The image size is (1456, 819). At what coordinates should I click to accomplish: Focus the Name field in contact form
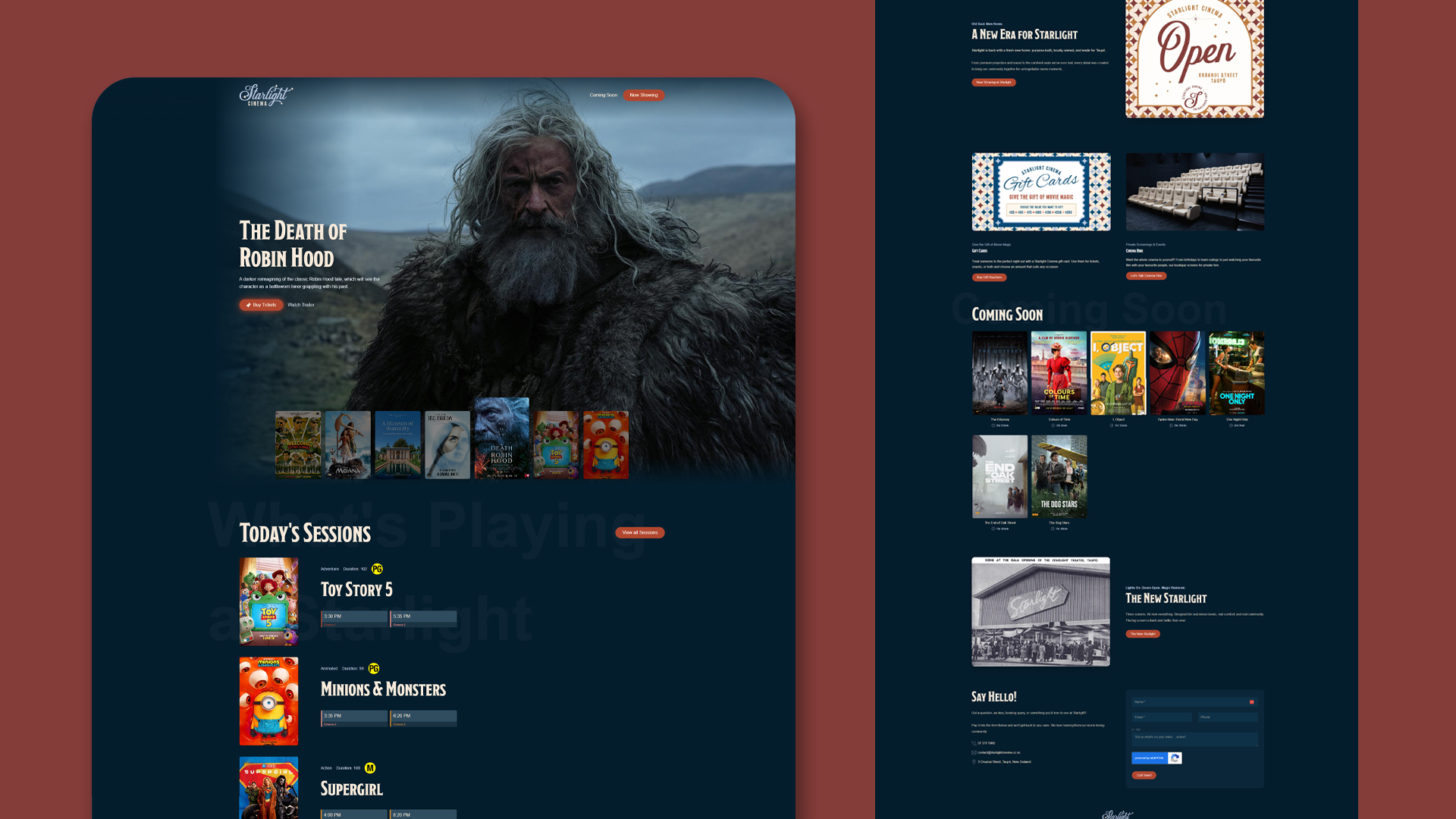tap(1194, 702)
